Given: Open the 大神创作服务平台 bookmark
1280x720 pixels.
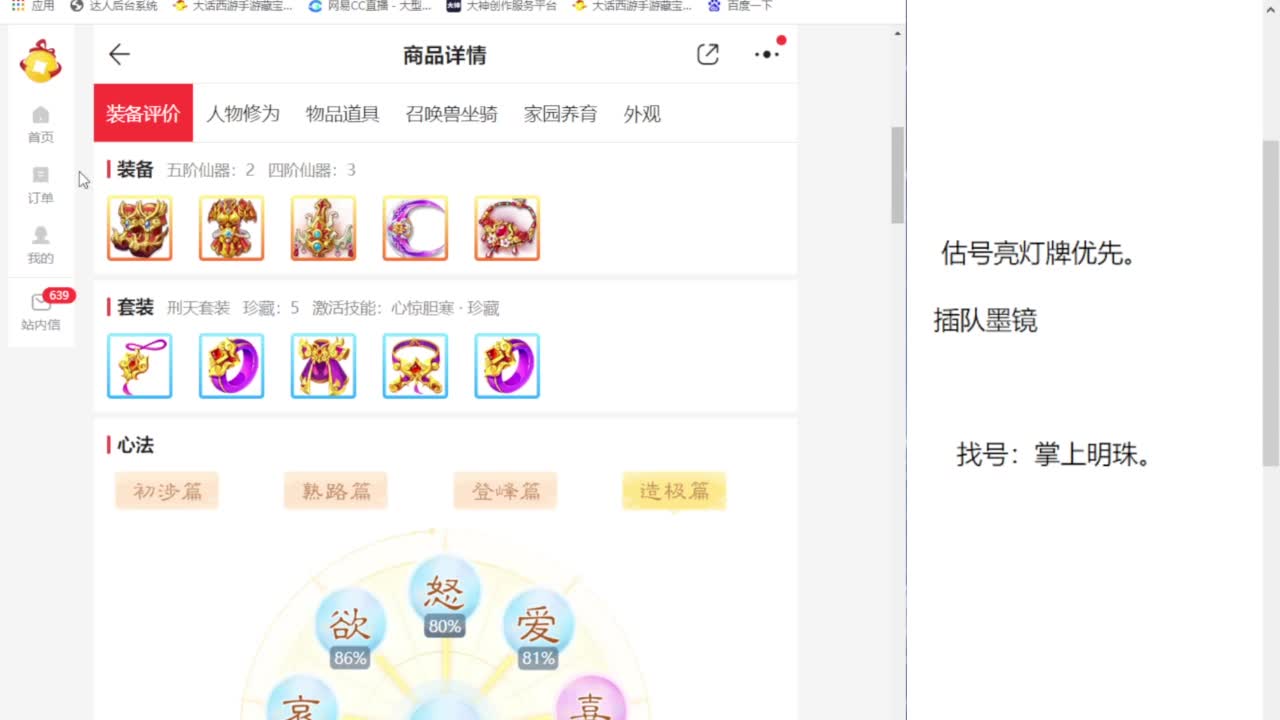Looking at the screenshot, I should click(501, 6).
